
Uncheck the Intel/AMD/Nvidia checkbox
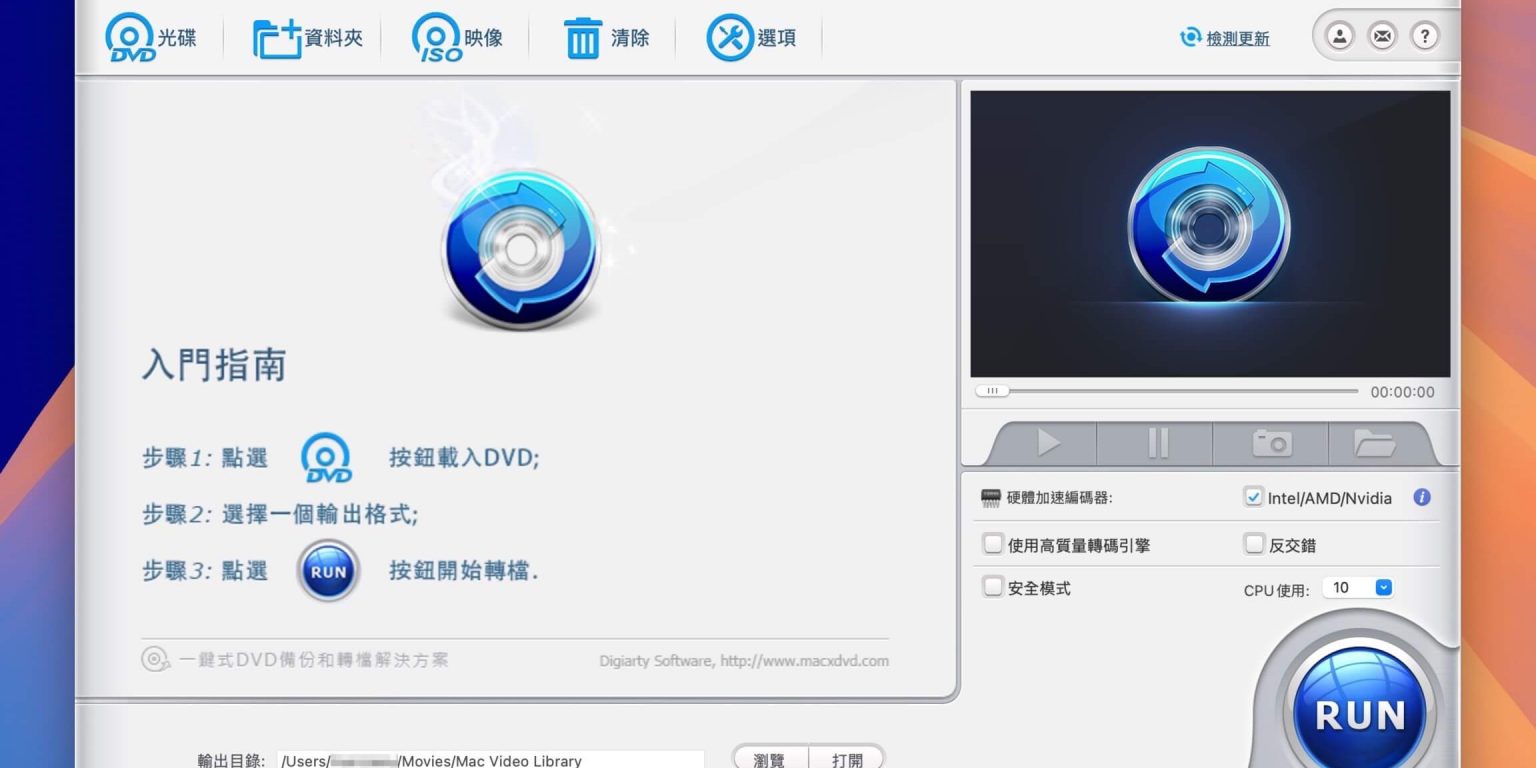coord(1253,497)
